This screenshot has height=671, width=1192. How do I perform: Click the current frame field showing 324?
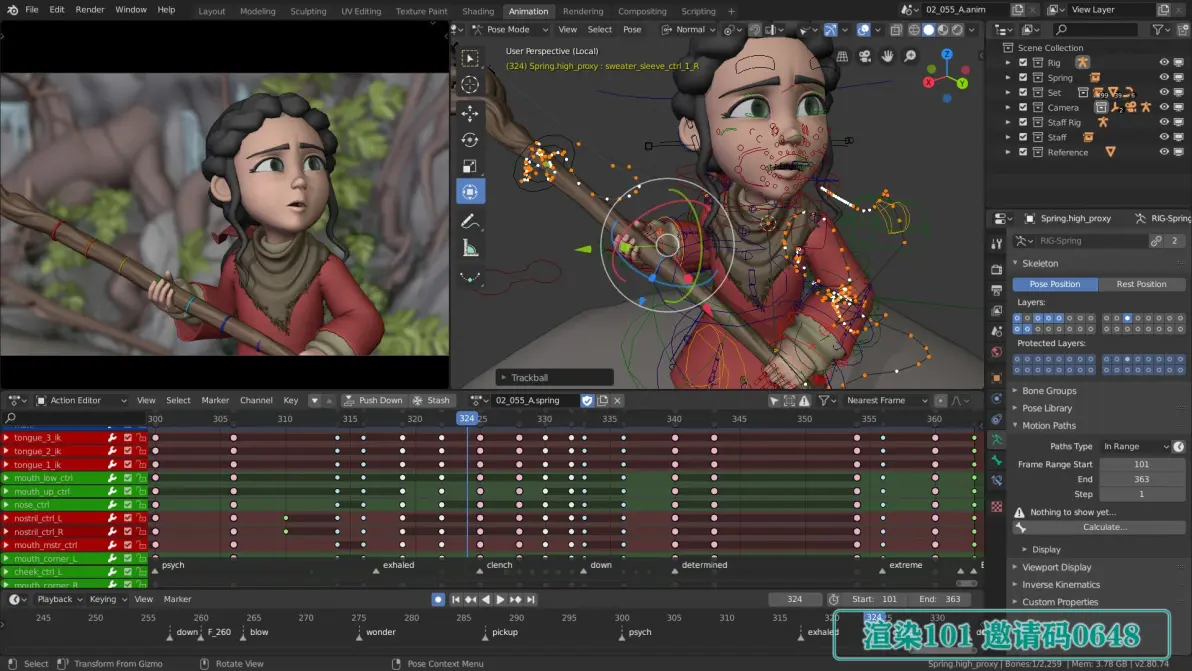point(794,600)
